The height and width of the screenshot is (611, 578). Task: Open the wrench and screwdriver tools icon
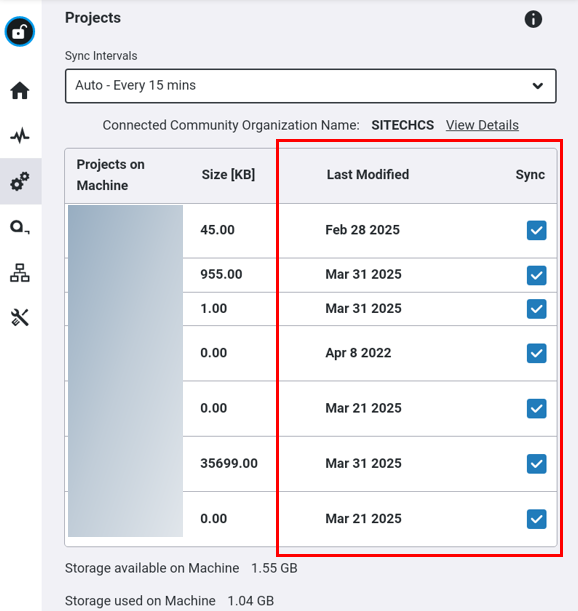[x=19, y=318]
